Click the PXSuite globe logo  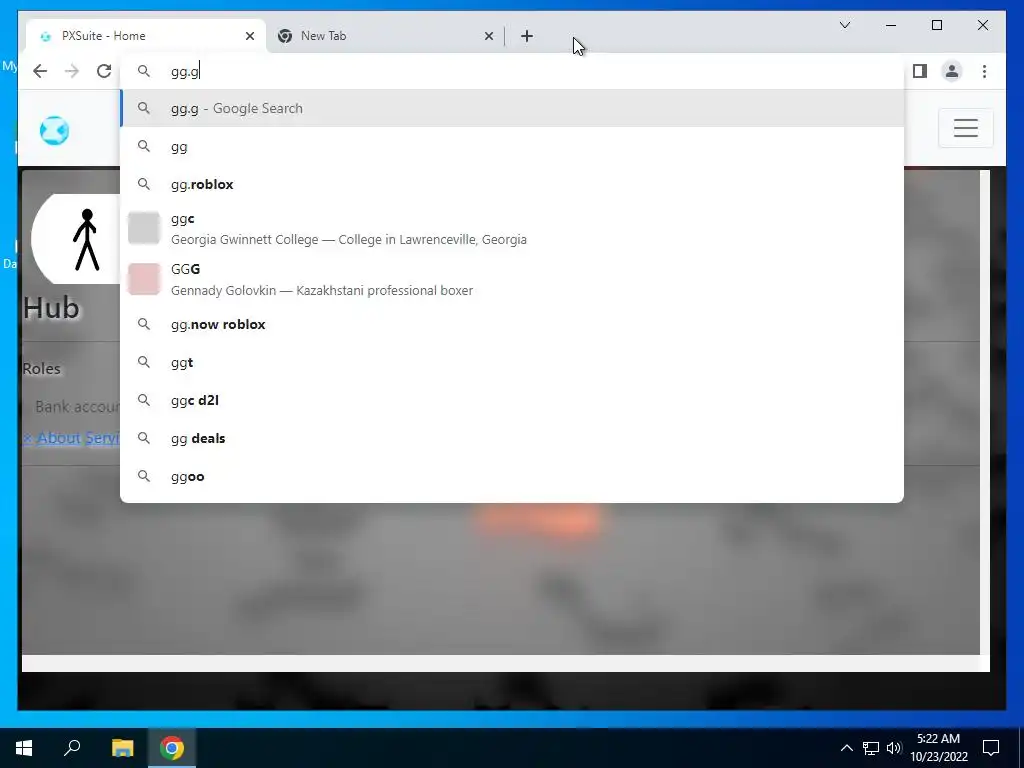[x=54, y=131]
